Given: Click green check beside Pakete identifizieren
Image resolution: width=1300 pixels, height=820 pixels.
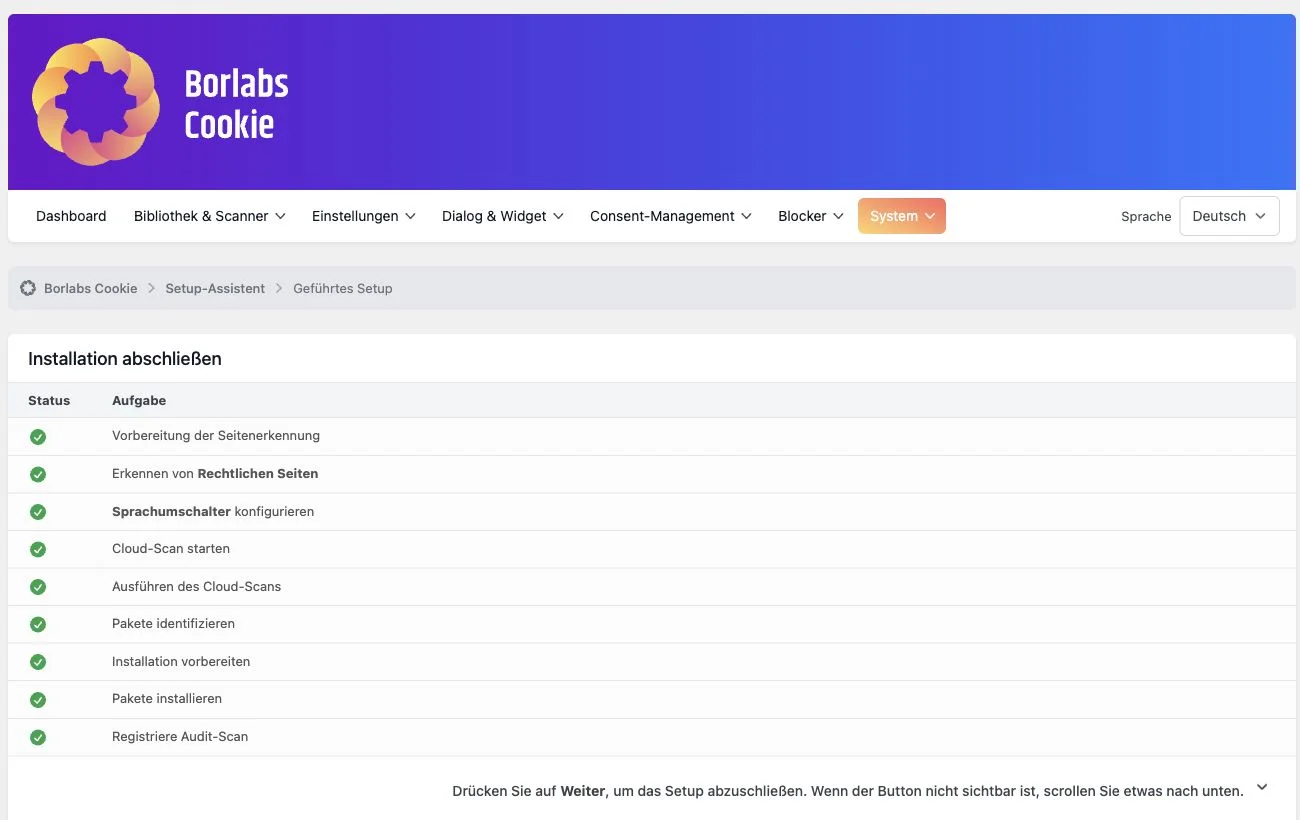Looking at the screenshot, I should click(x=38, y=624).
